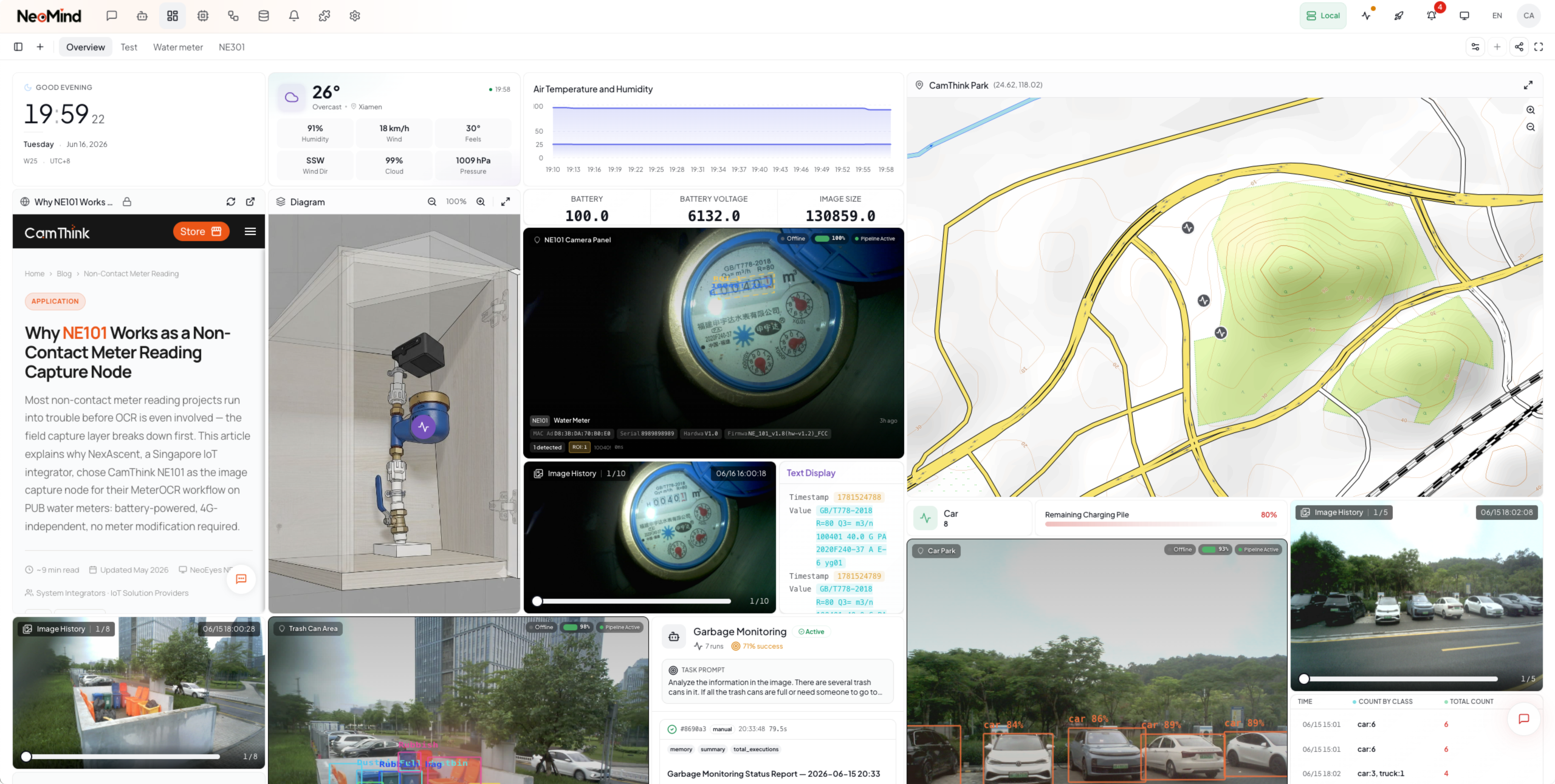Open the AI agents robot icon
The height and width of the screenshot is (784, 1555).
(142, 16)
